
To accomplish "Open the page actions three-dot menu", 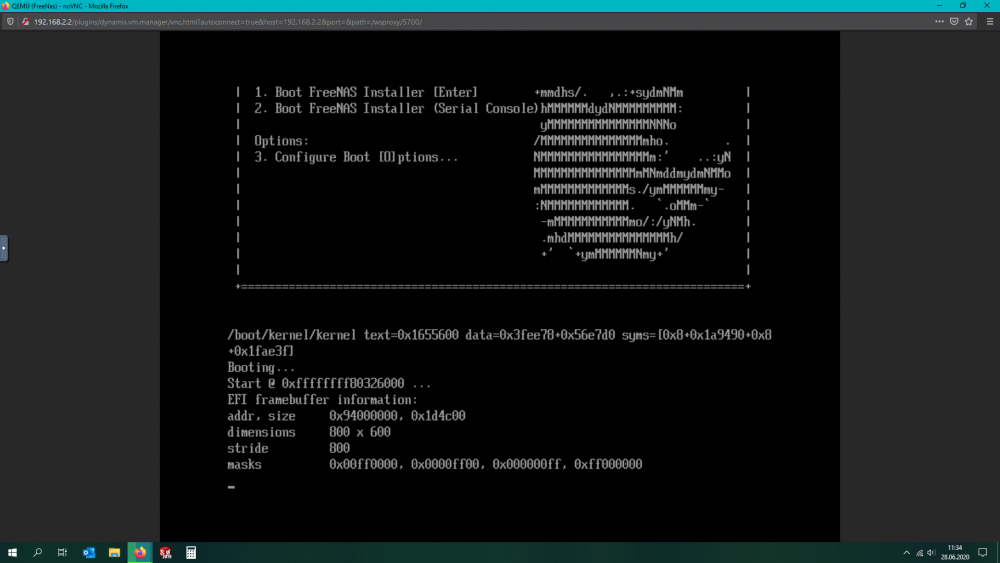I will (939, 22).
